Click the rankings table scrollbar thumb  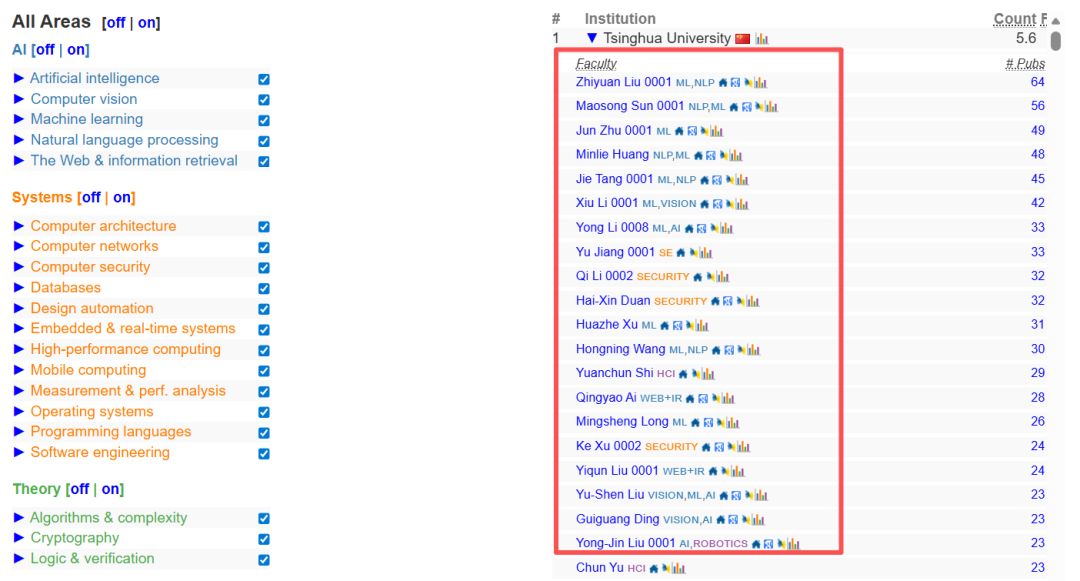[x=1055, y=41]
